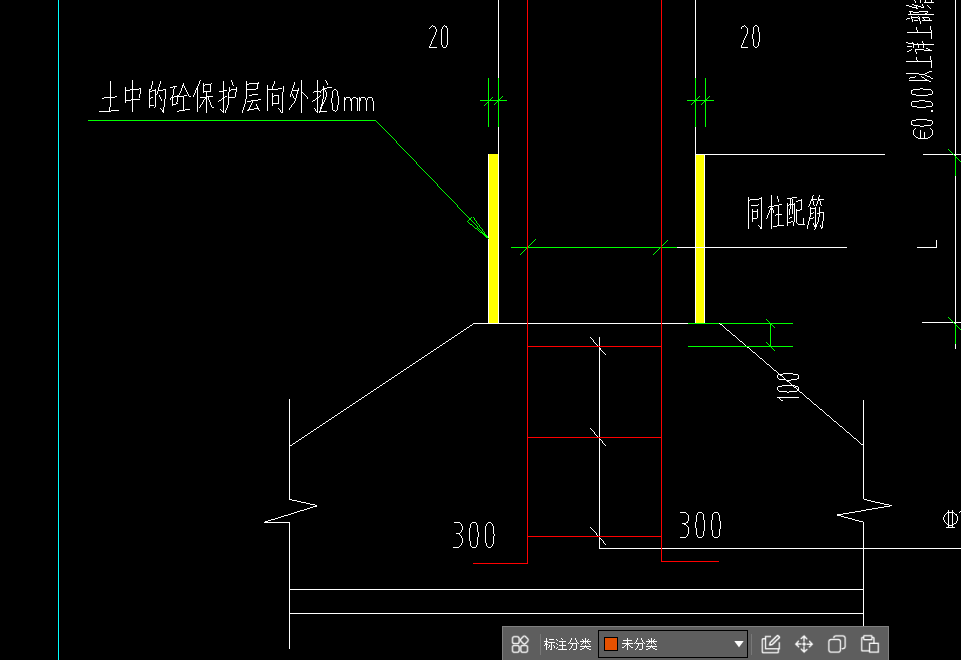
Task: Click the orange color swatch for 未分类
Action: tap(610, 644)
